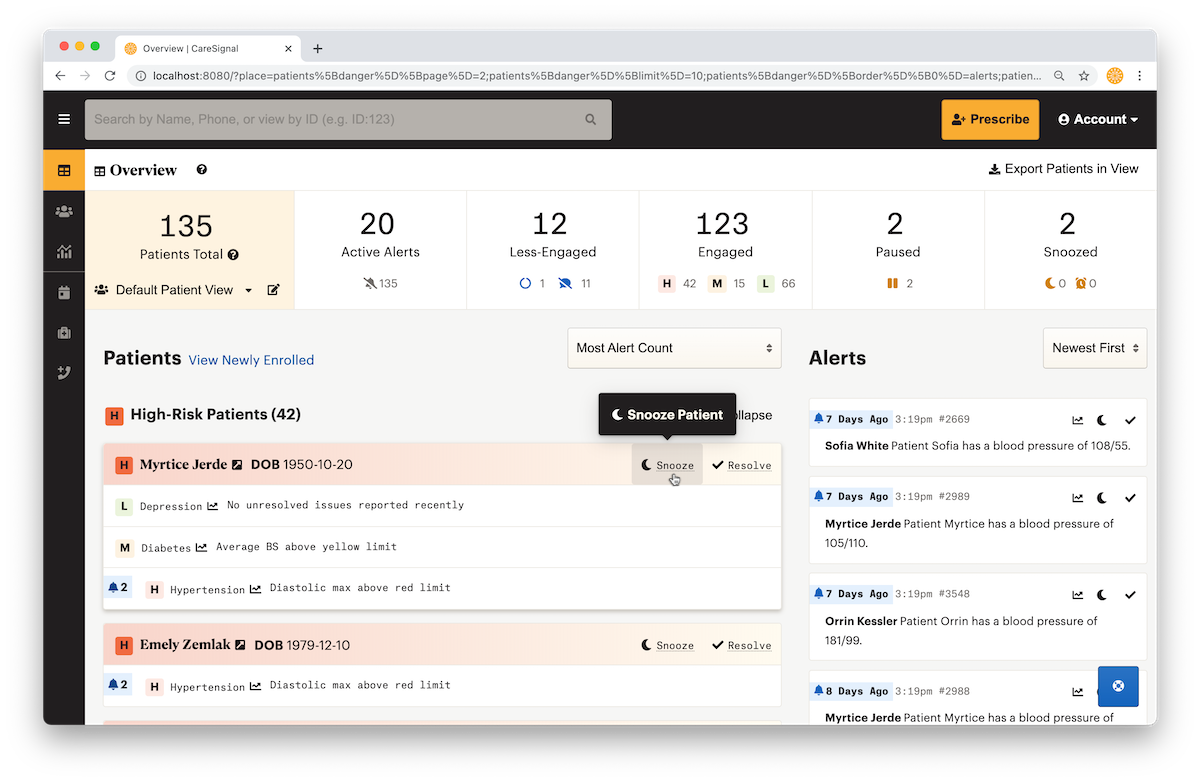Open the chart icon on alert #3548
The image size is (1200, 782).
tap(1078, 595)
